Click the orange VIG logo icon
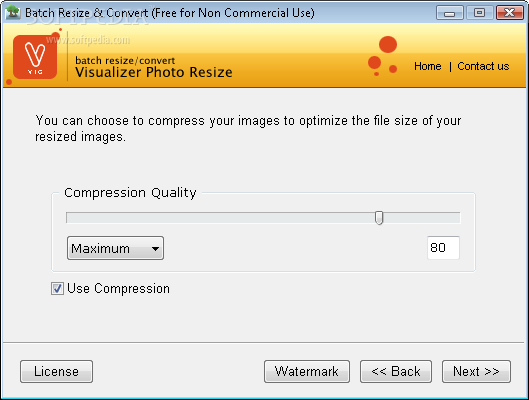The image size is (529, 400). (x=35, y=57)
